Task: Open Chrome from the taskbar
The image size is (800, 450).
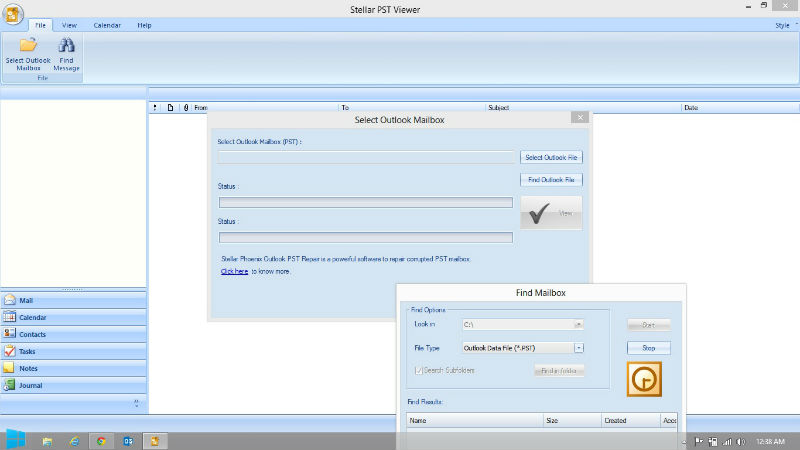Action: [101, 441]
